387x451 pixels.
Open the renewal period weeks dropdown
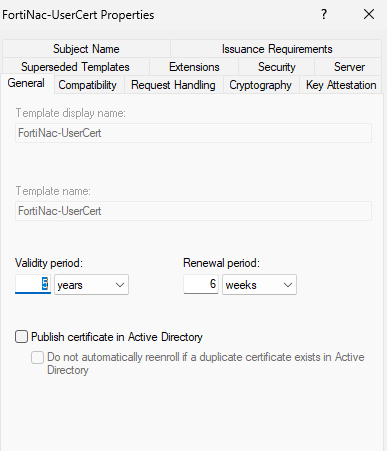[259, 285]
